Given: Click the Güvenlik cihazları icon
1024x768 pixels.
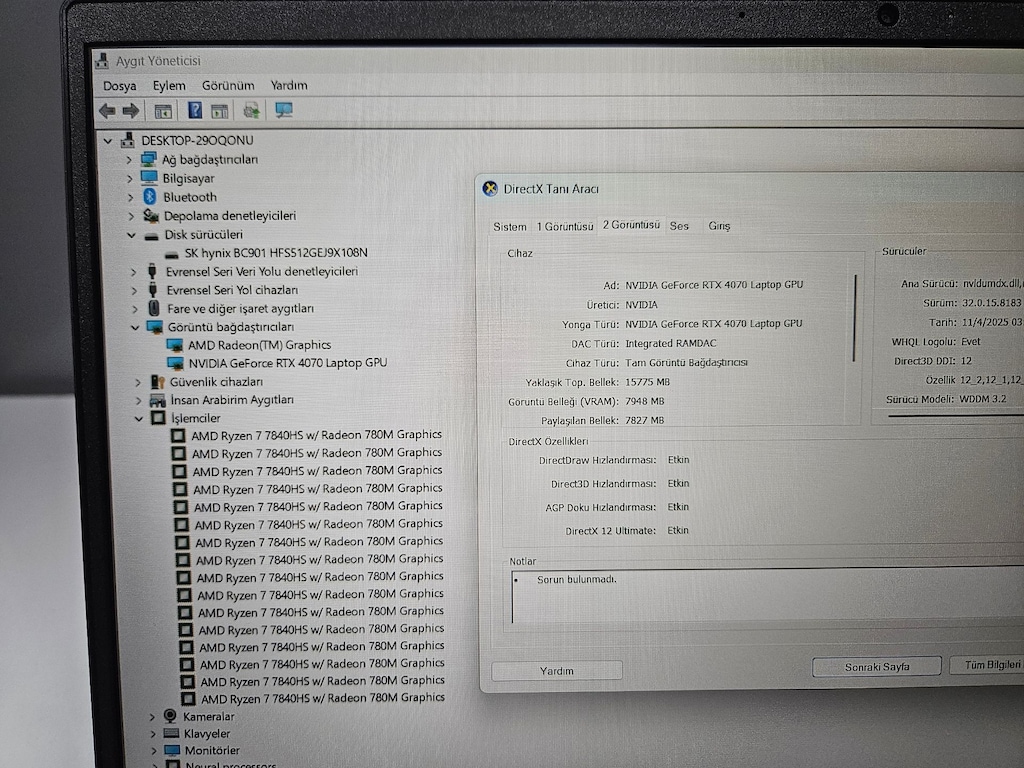Looking at the screenshot, I should 157,381.
